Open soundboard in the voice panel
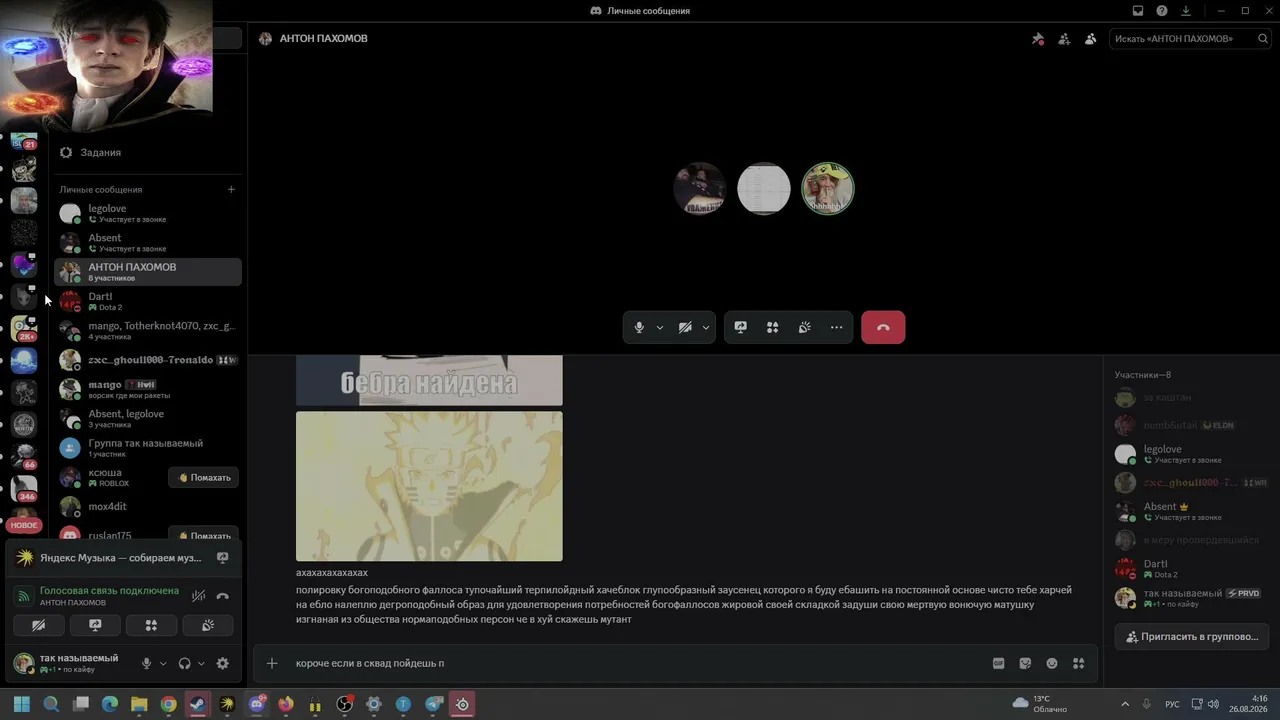Image resolution: width=1280 pixels, height=720 pixels. click(208, 625)
